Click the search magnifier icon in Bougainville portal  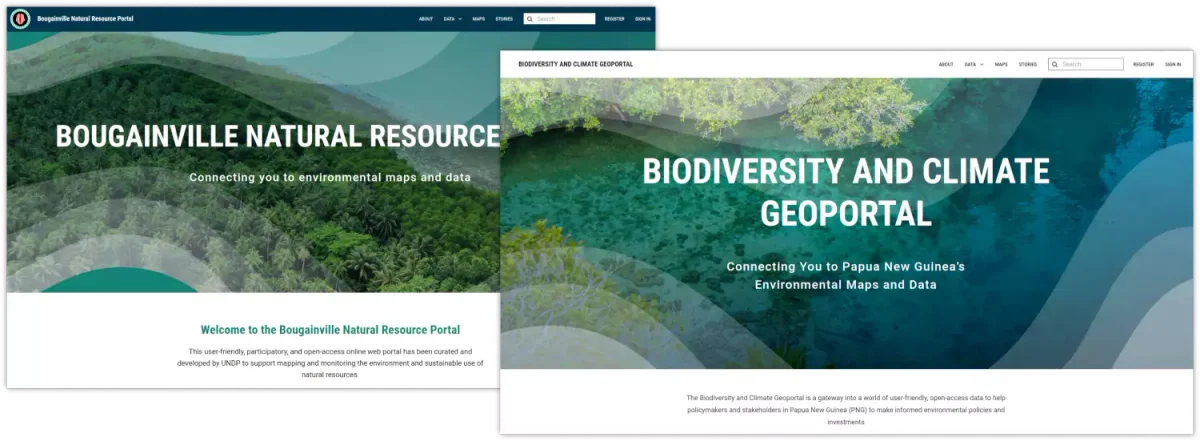tap(530, 18)
